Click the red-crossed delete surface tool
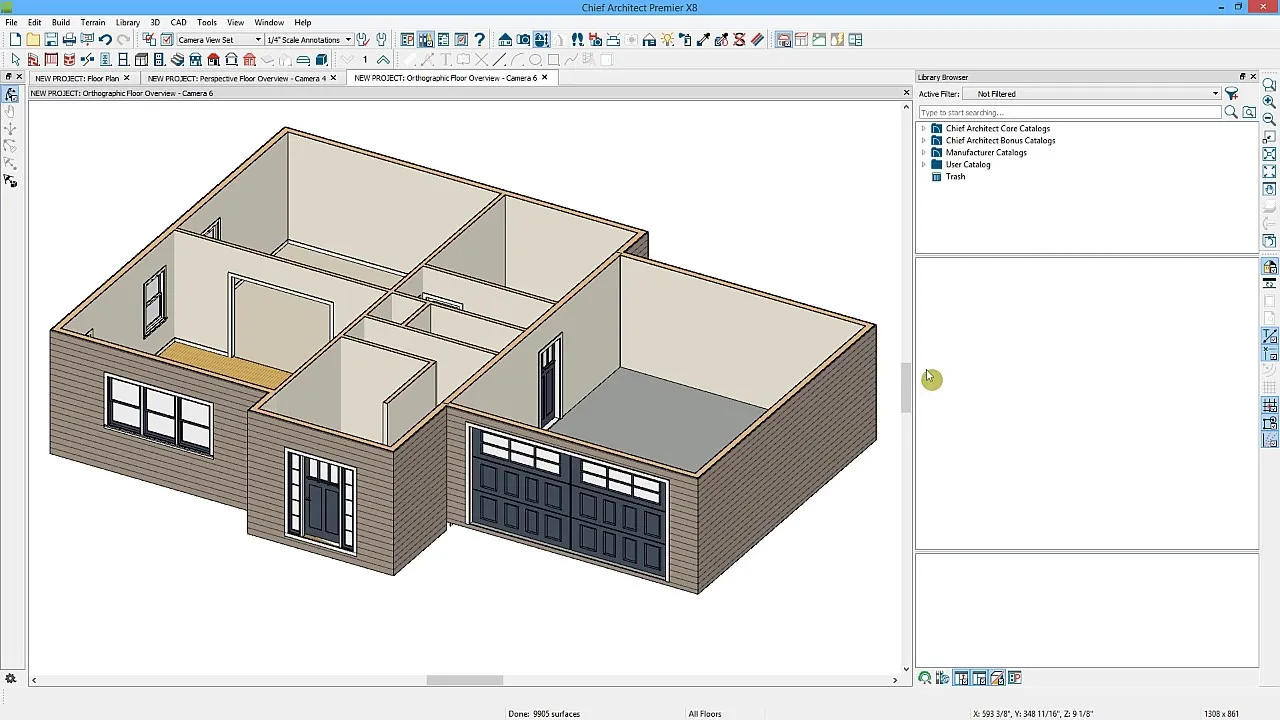This screenshot has height=720, width=1280. 739,40
